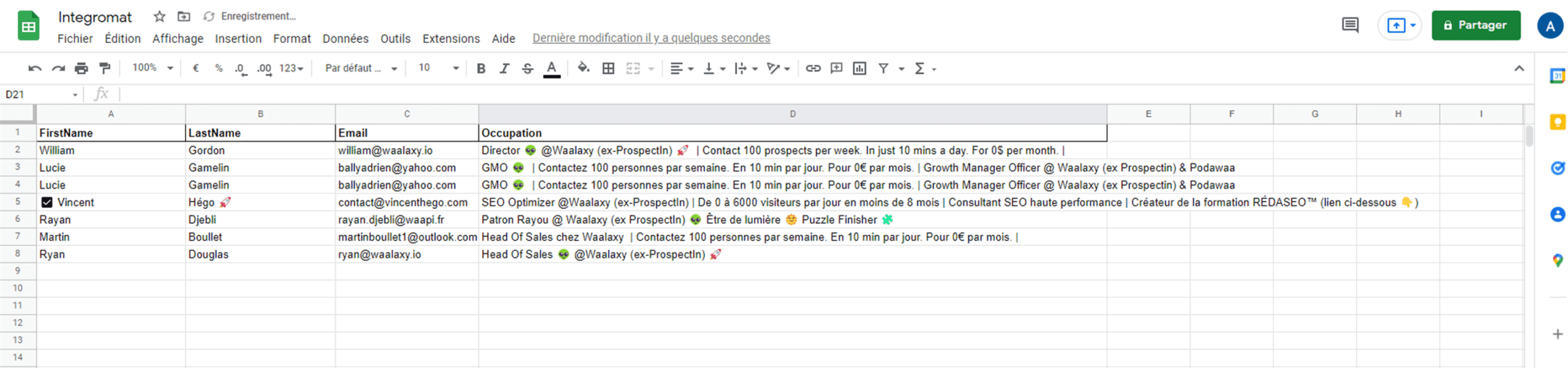
Task: Insert a link
Action: [813, 69]
